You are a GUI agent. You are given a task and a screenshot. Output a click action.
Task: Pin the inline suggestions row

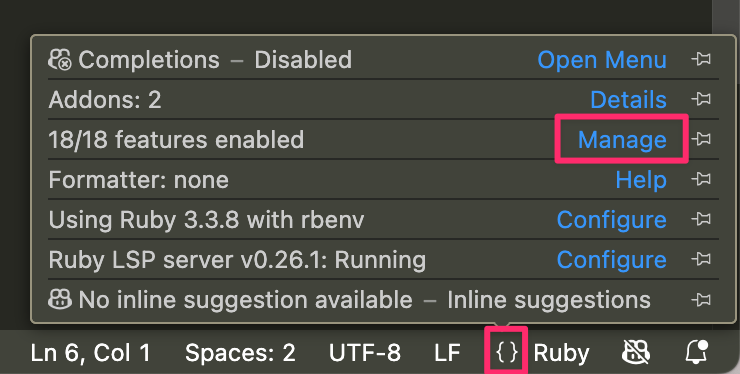tap(701, 299)
